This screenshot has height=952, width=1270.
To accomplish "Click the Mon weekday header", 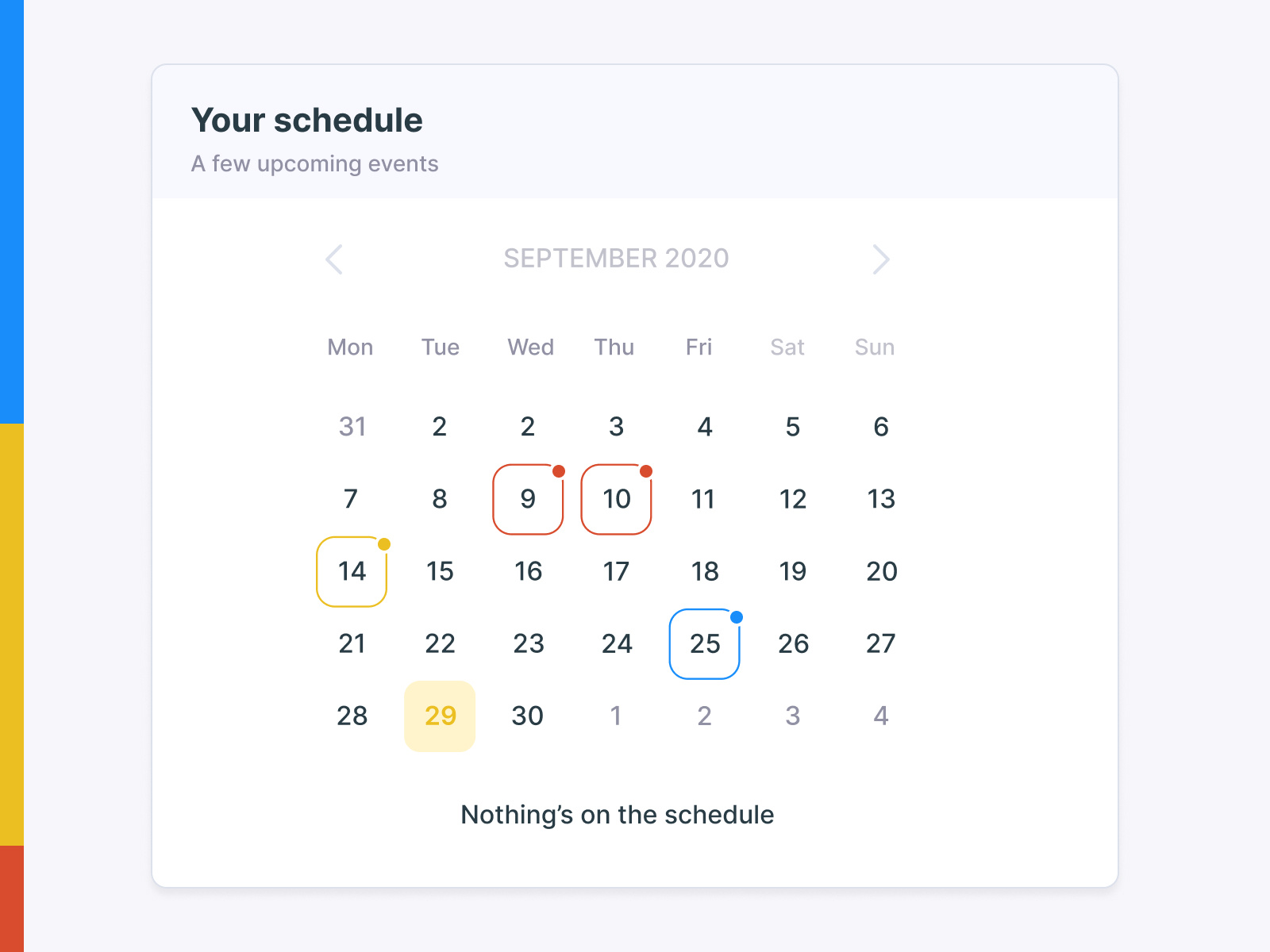I will point(350,347).
